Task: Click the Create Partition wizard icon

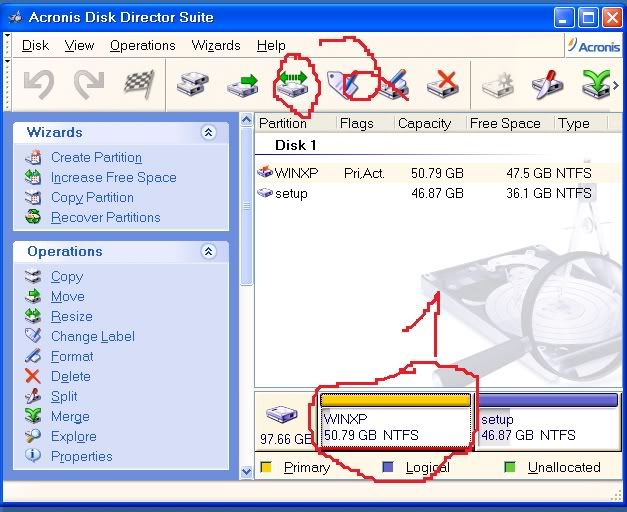Action: tap(34, 157)
